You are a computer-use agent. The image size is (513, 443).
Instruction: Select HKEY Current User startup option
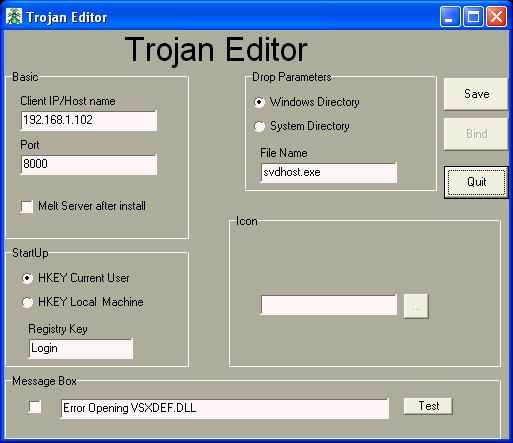[x=27, y=278]
